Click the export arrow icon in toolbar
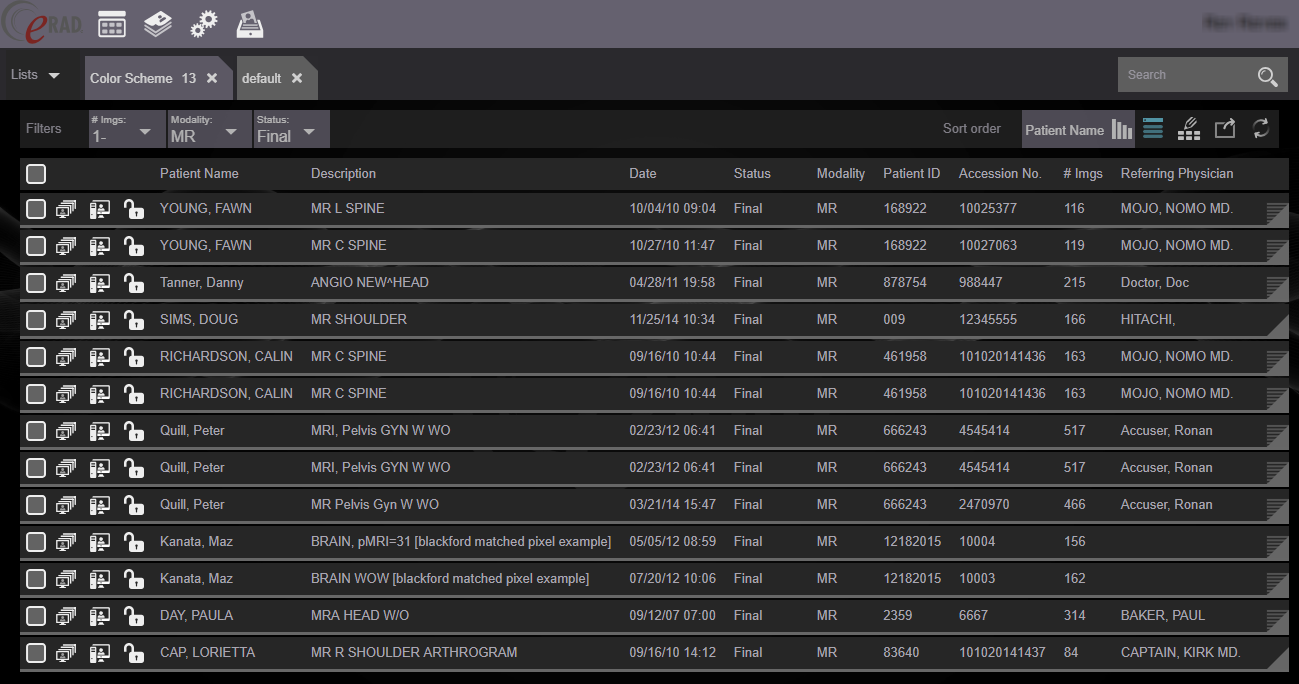1299x684 pixels. pos(1225,129)
